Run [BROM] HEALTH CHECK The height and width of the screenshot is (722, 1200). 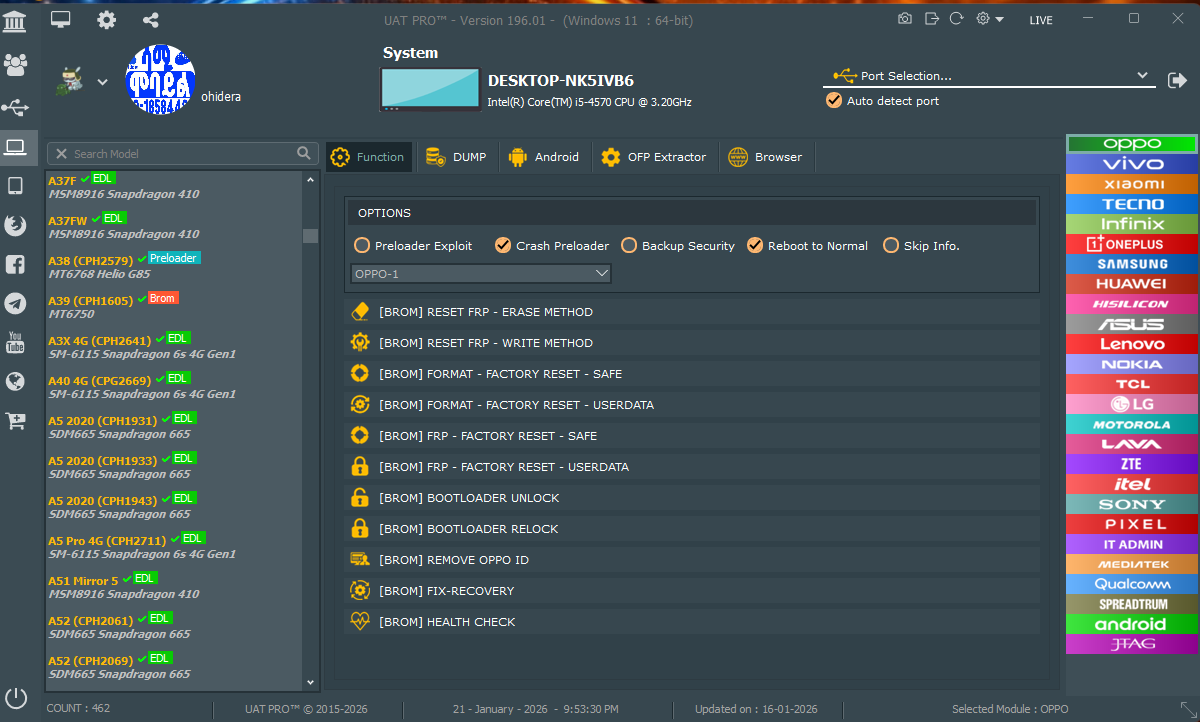(x=692, y=622)
